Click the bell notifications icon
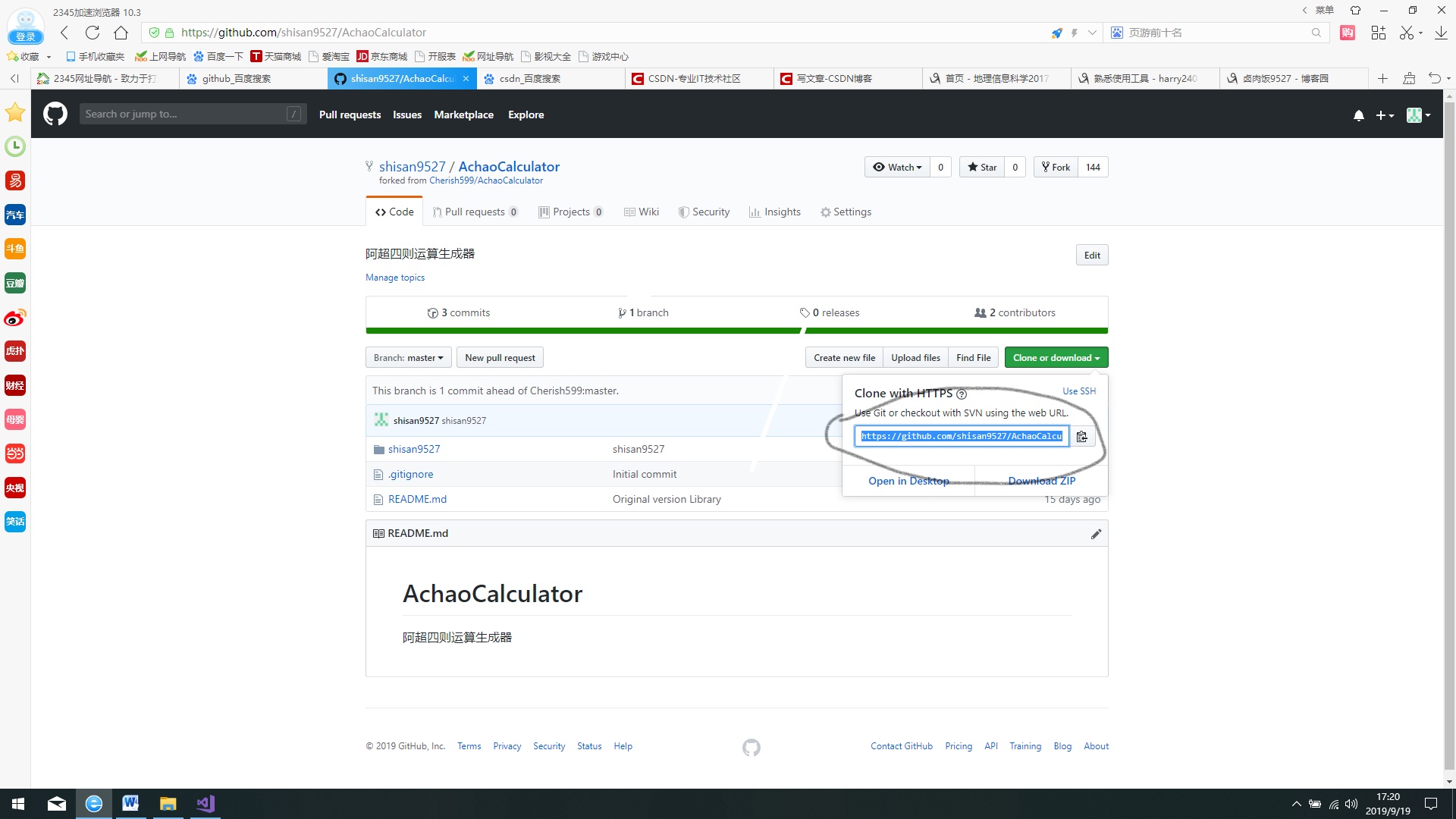Viewport: 1456px width, 819px height. tap(1358, 114)
